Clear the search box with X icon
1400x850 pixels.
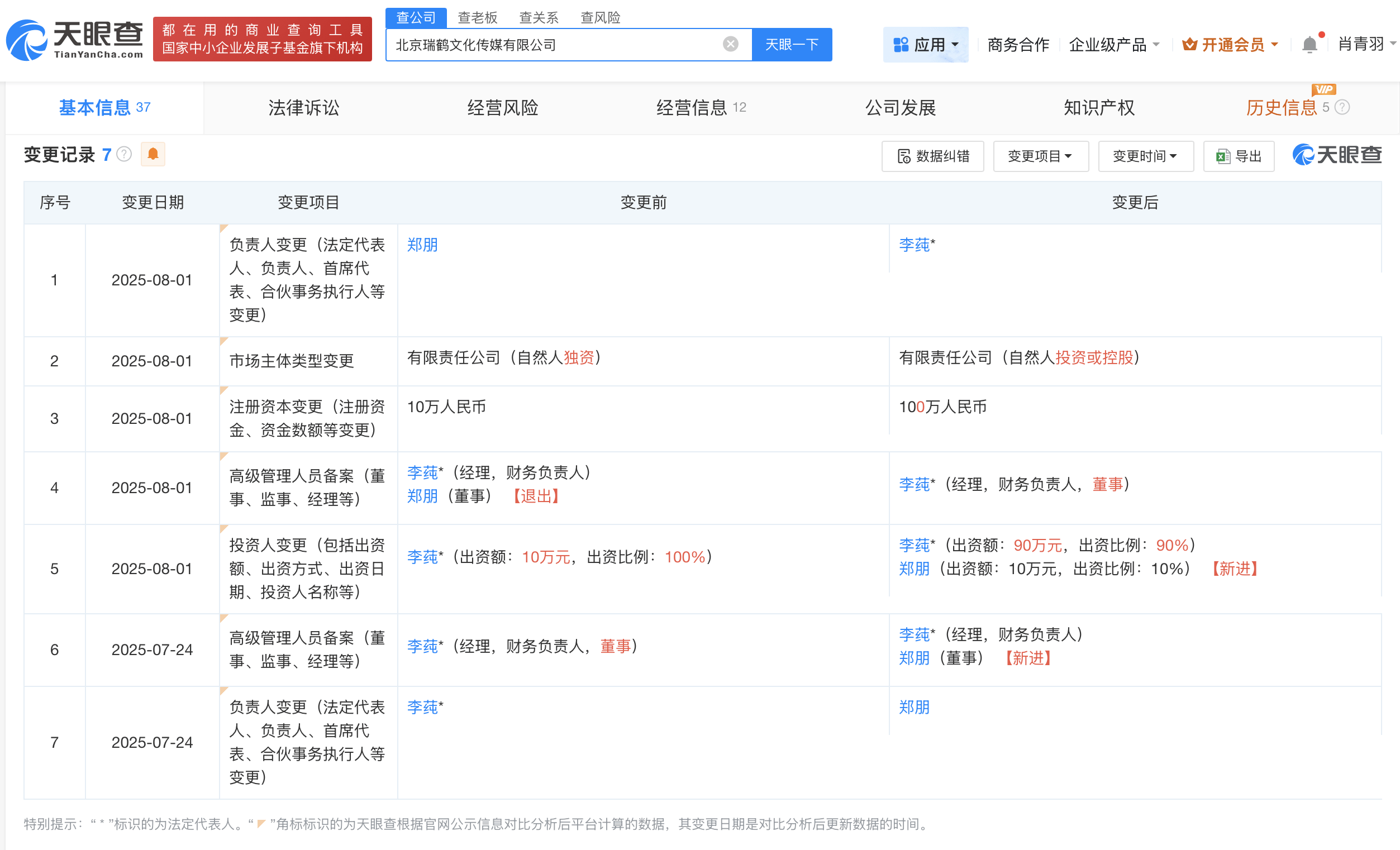pyautogui.click(x=730, y=44)
